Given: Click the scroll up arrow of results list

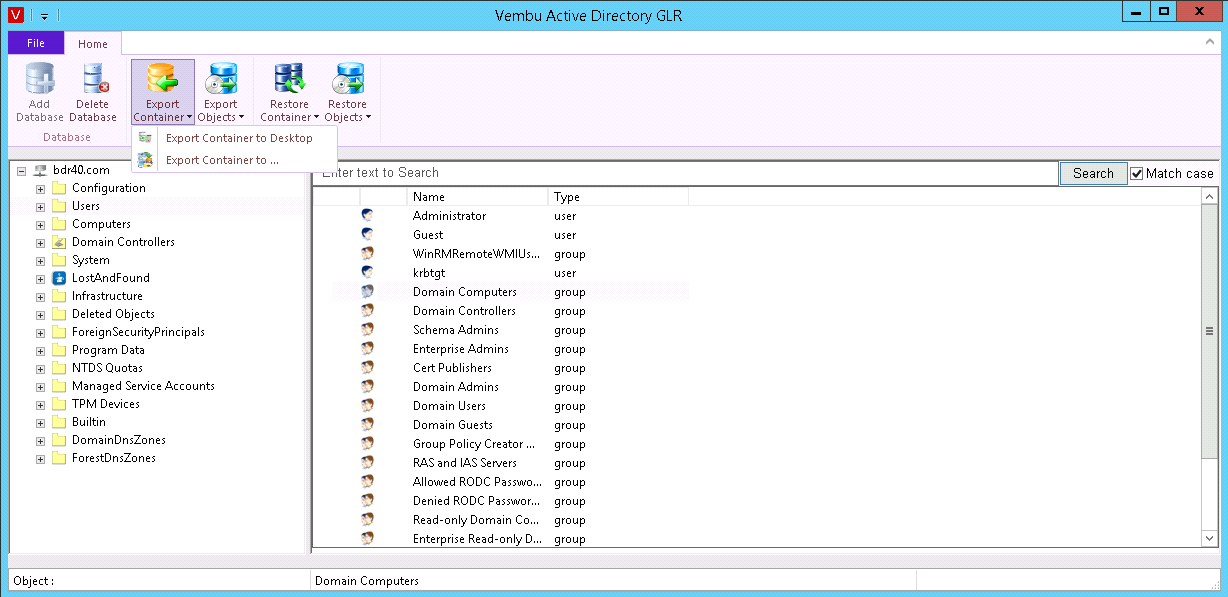Looking at the screenshot, I should 1210,197.
